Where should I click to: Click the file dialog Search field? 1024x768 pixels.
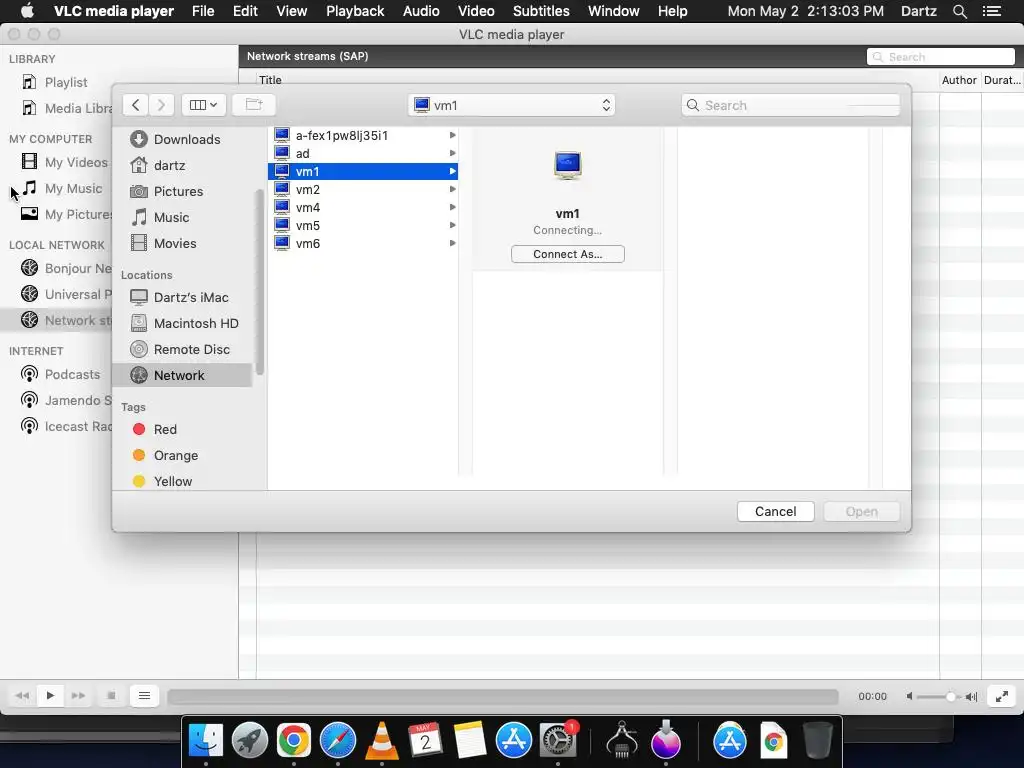click(x=790, y=105)
